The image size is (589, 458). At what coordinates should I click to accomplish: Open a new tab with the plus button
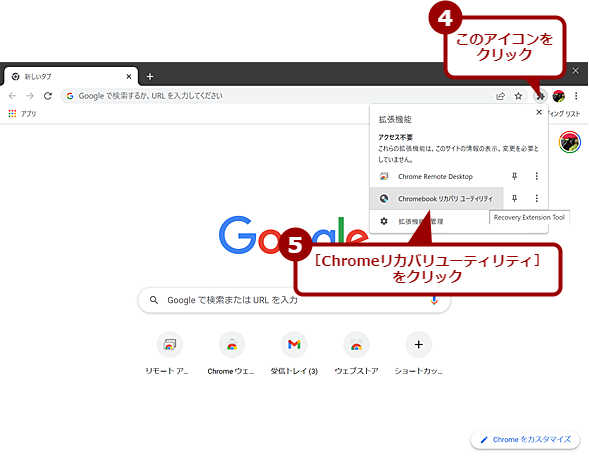(x=150, y=77)
